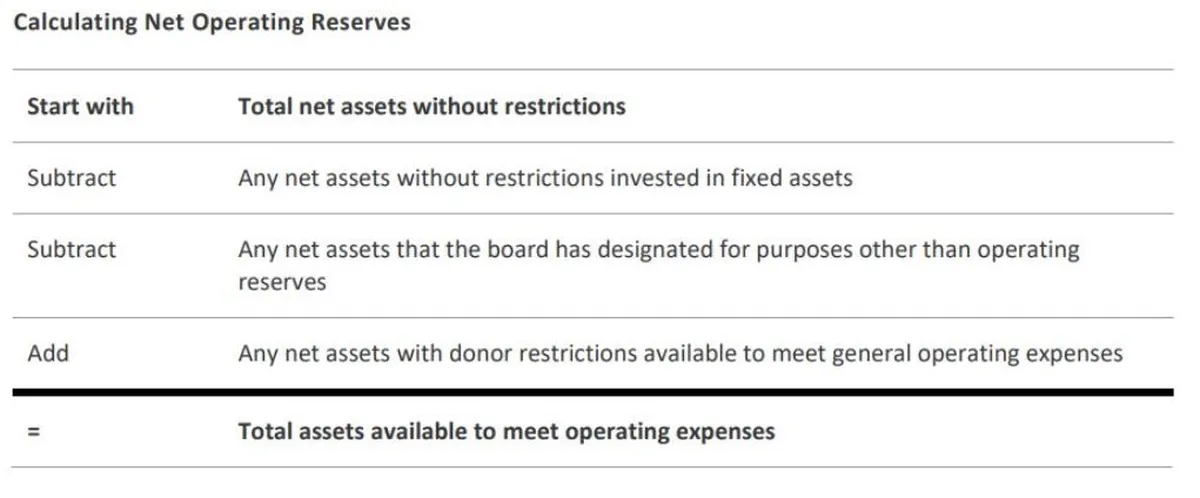Click the 'donor restrictions' description line
1200x498 pixels.
coord(680,353)
